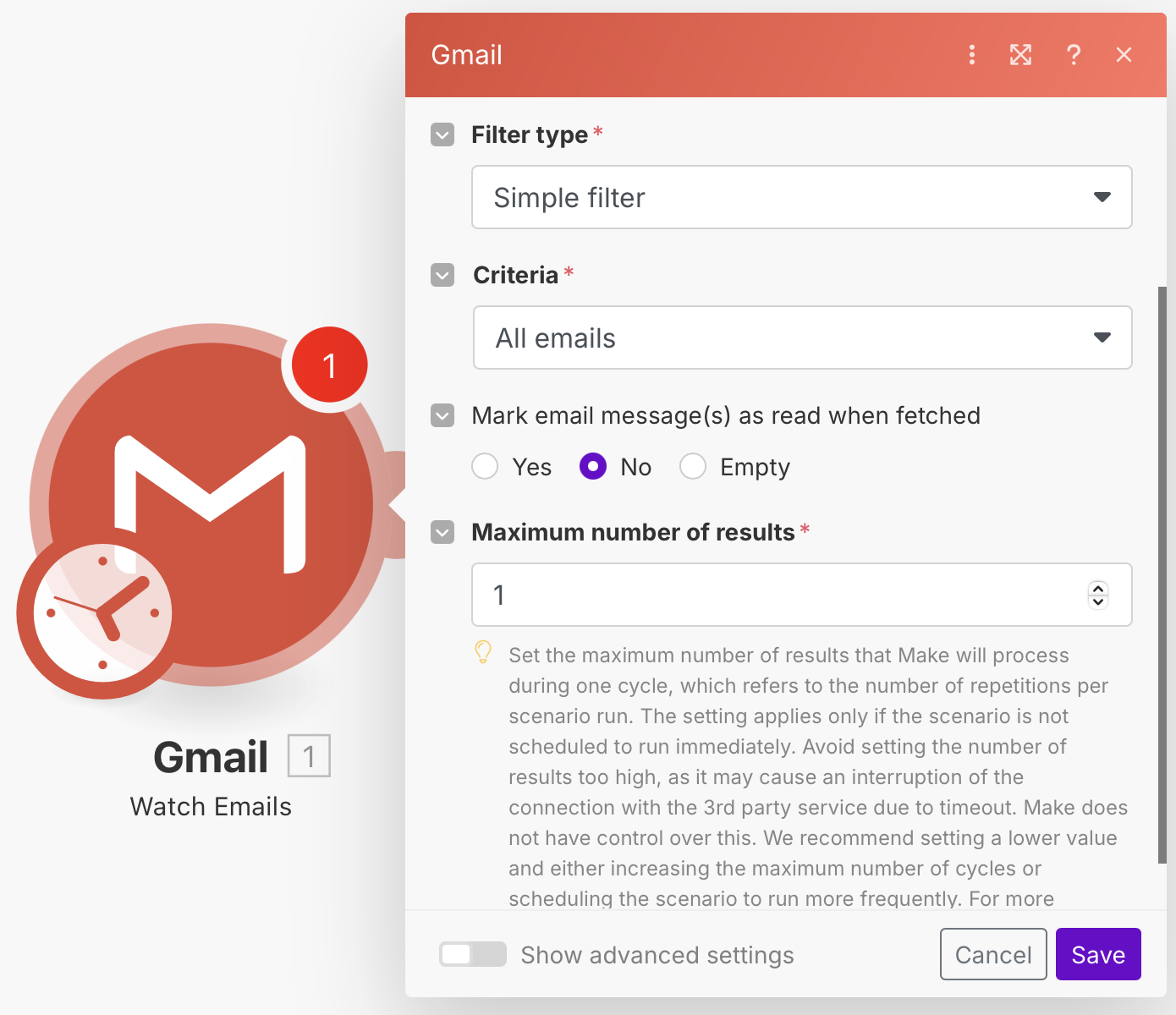Screen dimensions: 1176x1015
Task: Click the module number box beside Gmail label
Action: 309,756
